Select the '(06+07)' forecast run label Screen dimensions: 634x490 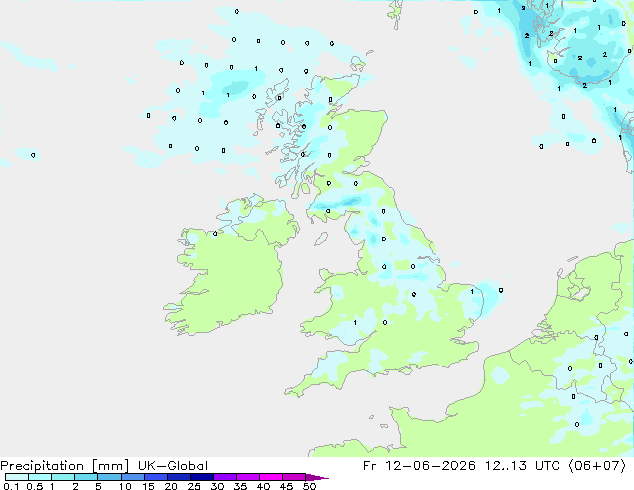coord(597,466)
